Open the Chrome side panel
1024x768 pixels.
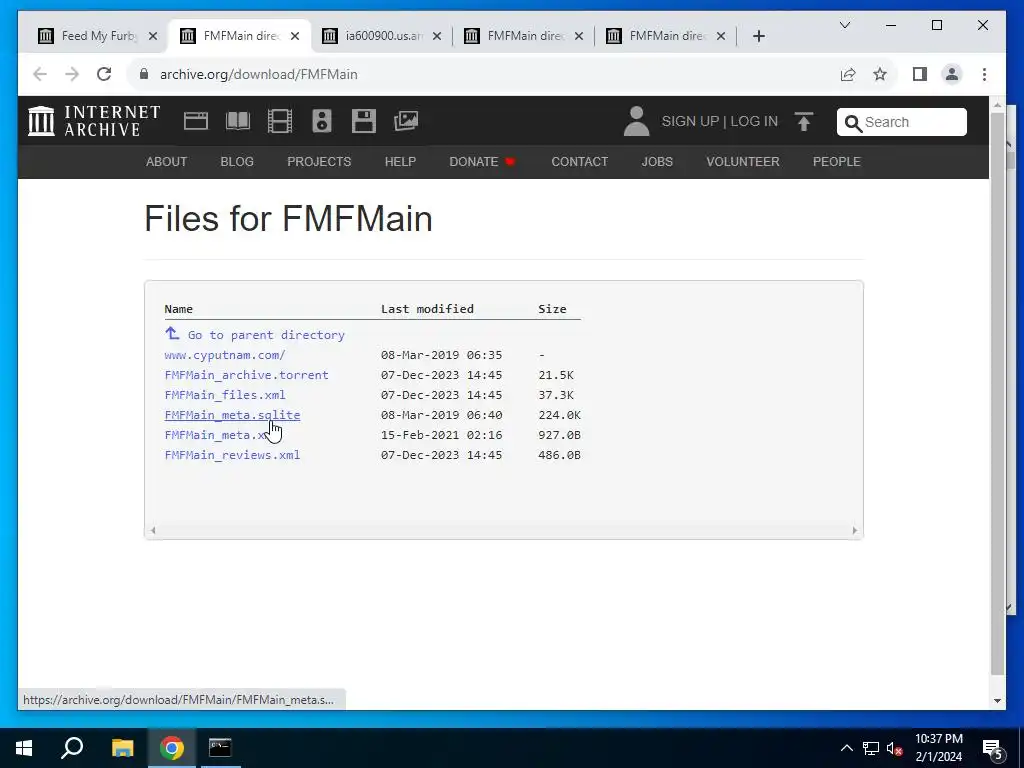point(920,74)
